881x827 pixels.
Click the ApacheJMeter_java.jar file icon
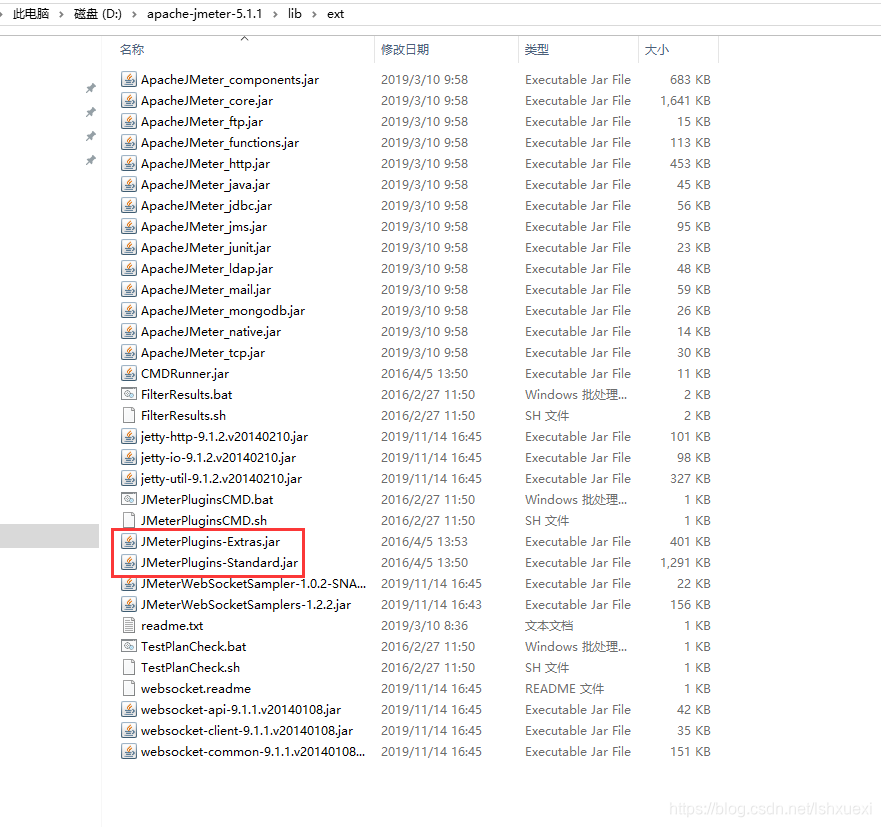[129, 184]
